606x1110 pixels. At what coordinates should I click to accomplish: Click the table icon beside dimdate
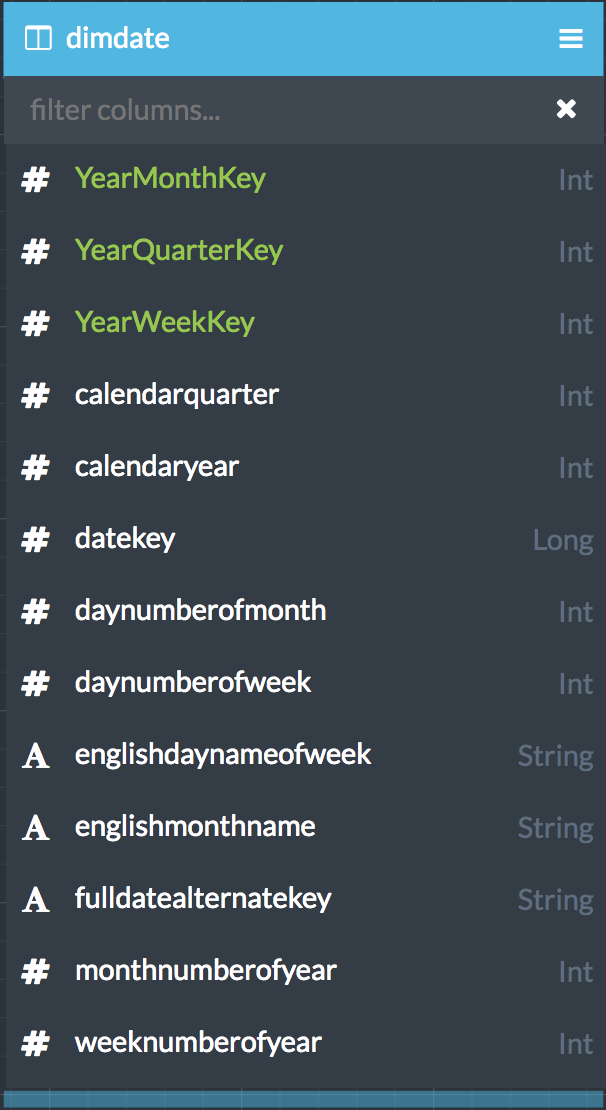(x=38, y=39)
